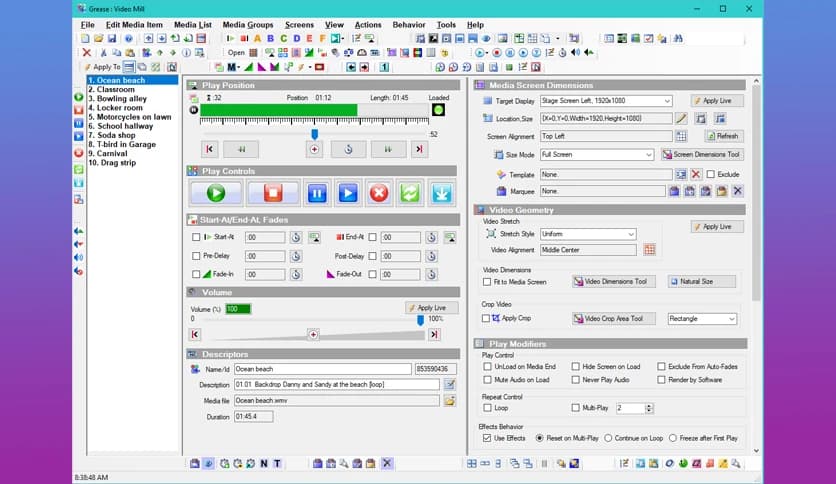The image size is (836, 484).
Task: Click the binoculars Find icon
Action: tap(678, 38)
